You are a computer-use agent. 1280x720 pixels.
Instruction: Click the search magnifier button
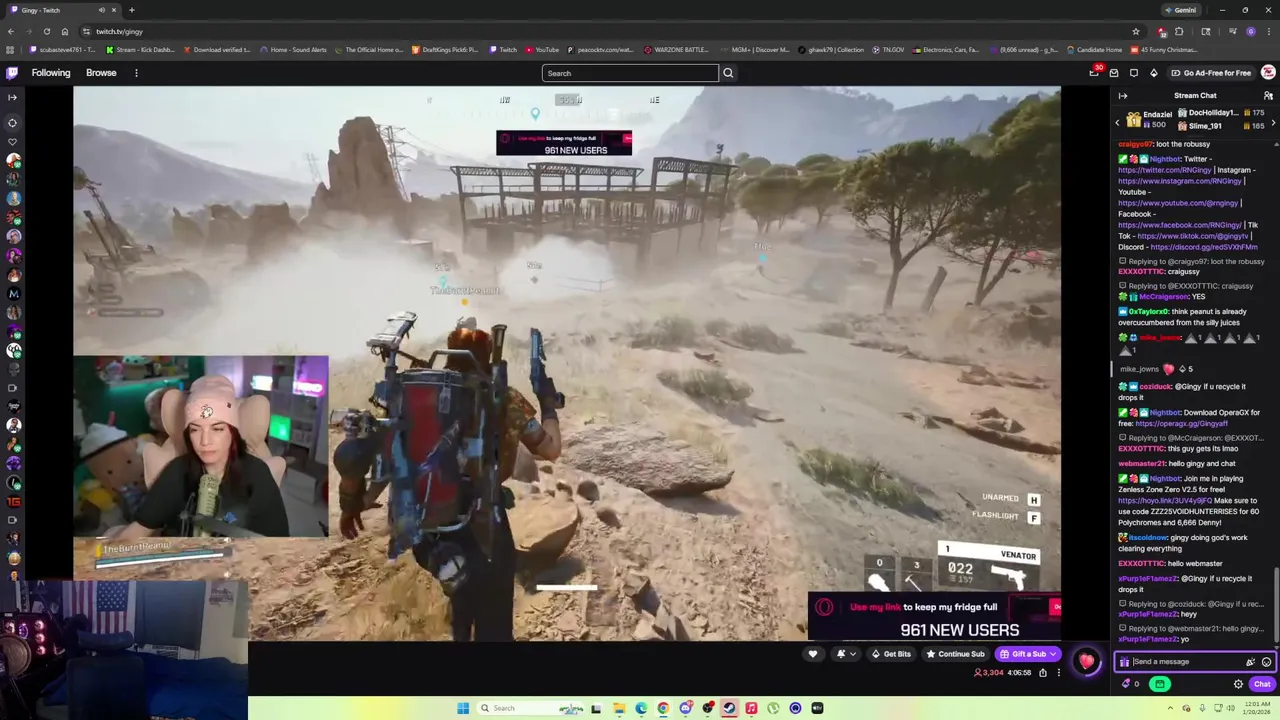click(728, 73)
